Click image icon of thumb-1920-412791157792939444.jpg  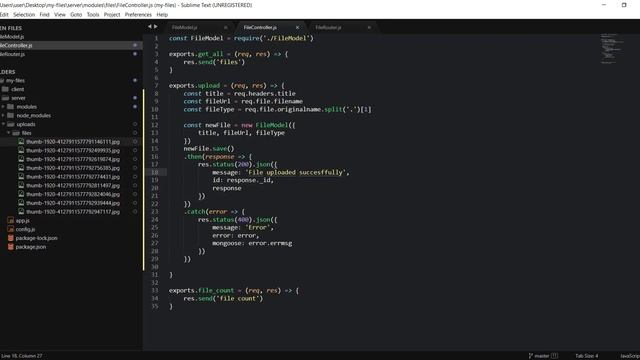tap(21, 203)
